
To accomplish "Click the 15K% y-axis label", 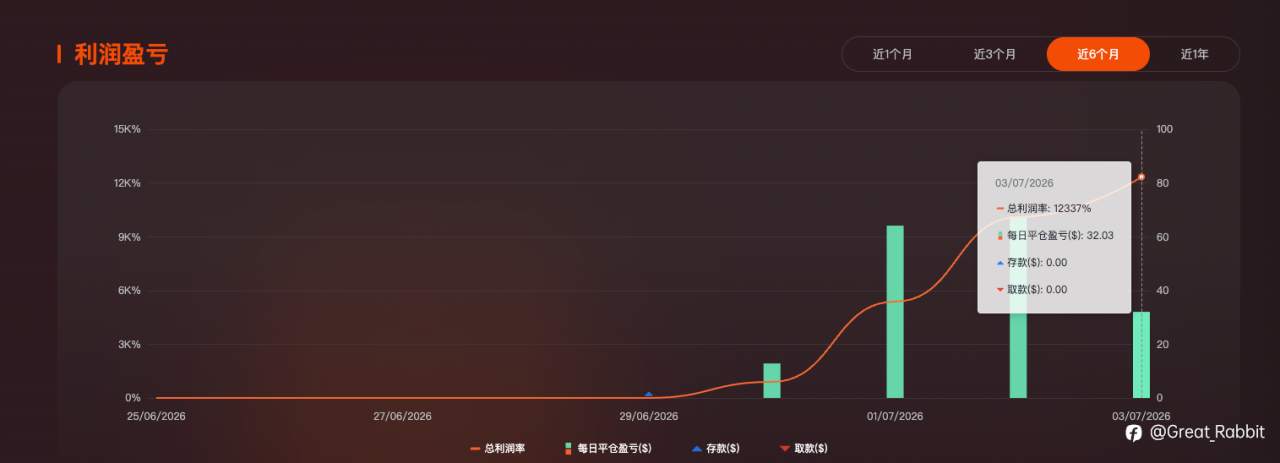I will tap(127, 129).
